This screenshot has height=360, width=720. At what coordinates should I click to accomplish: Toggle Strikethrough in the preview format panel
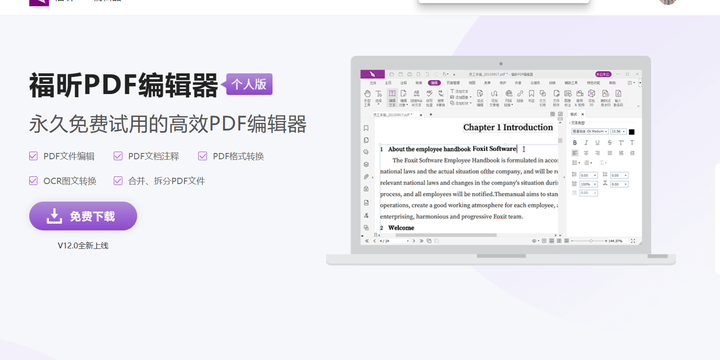610,143
